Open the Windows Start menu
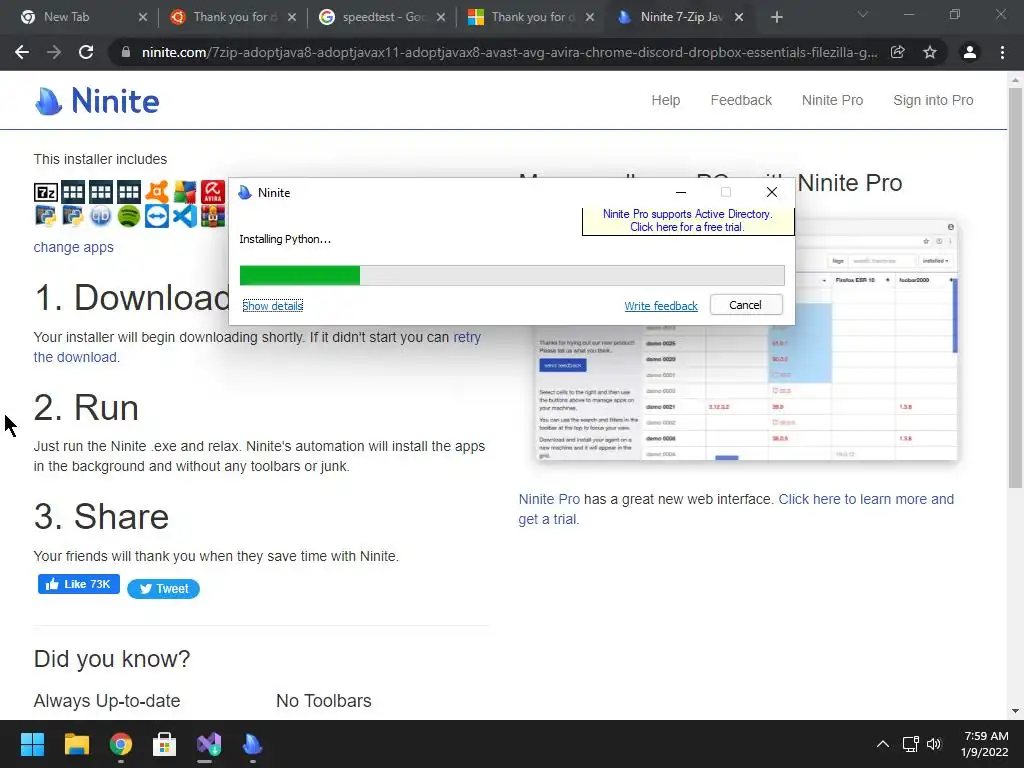Screen dimensions: 1024x768 point(32,744)
